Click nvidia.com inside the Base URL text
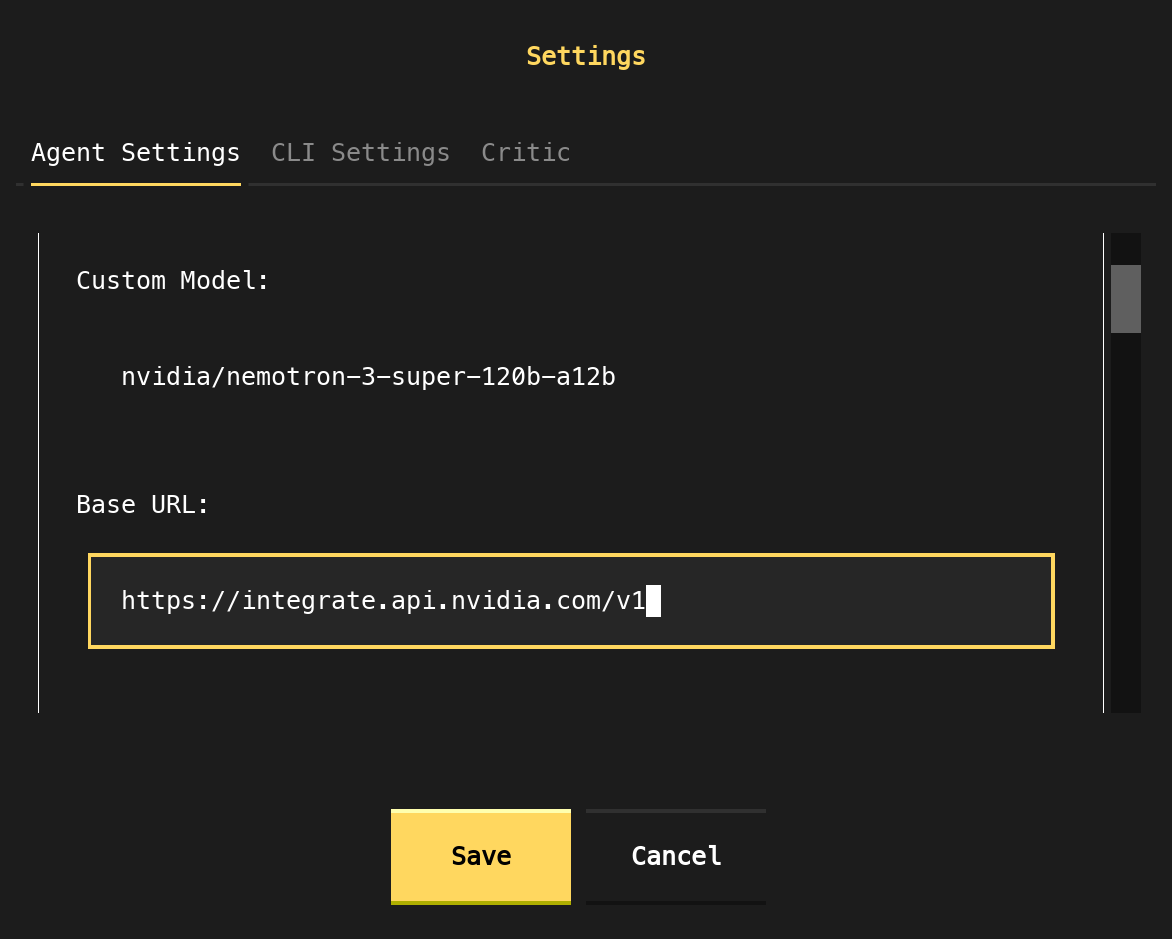Viewport: 1172px width, 939px height. click(525, 601)
